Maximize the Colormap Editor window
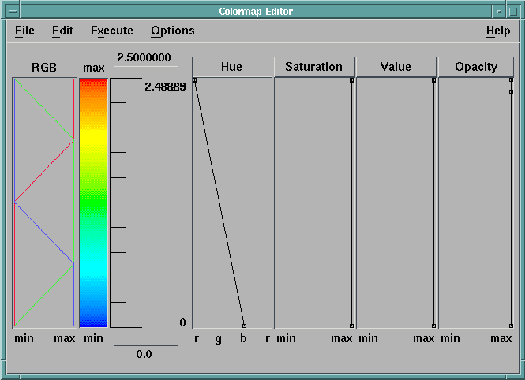This screenshot has width=525, height=380. [513, 12]
